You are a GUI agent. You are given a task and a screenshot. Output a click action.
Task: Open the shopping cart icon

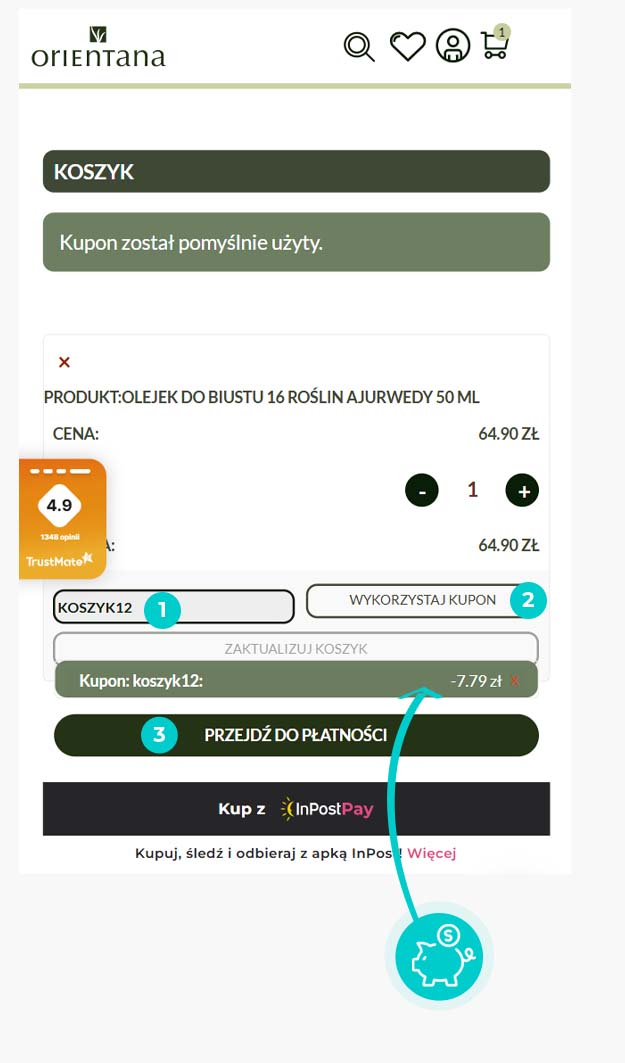point(495,43)
